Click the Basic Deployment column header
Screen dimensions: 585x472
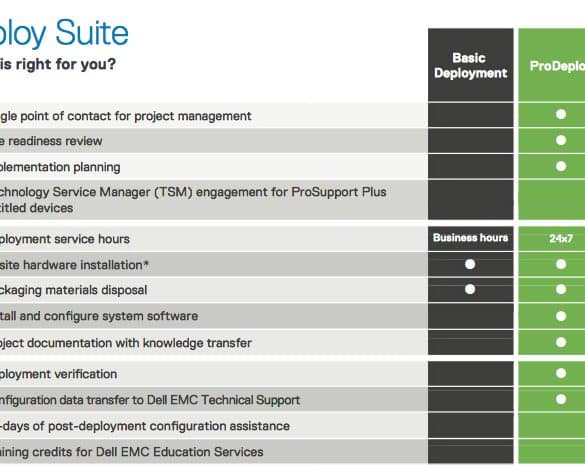[x=470, y=65]
